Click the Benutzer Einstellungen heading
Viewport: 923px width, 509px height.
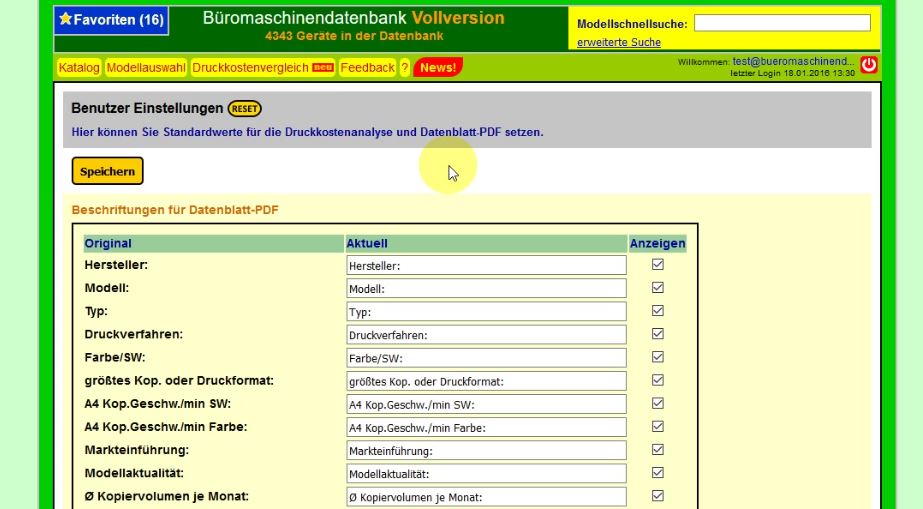147,108
